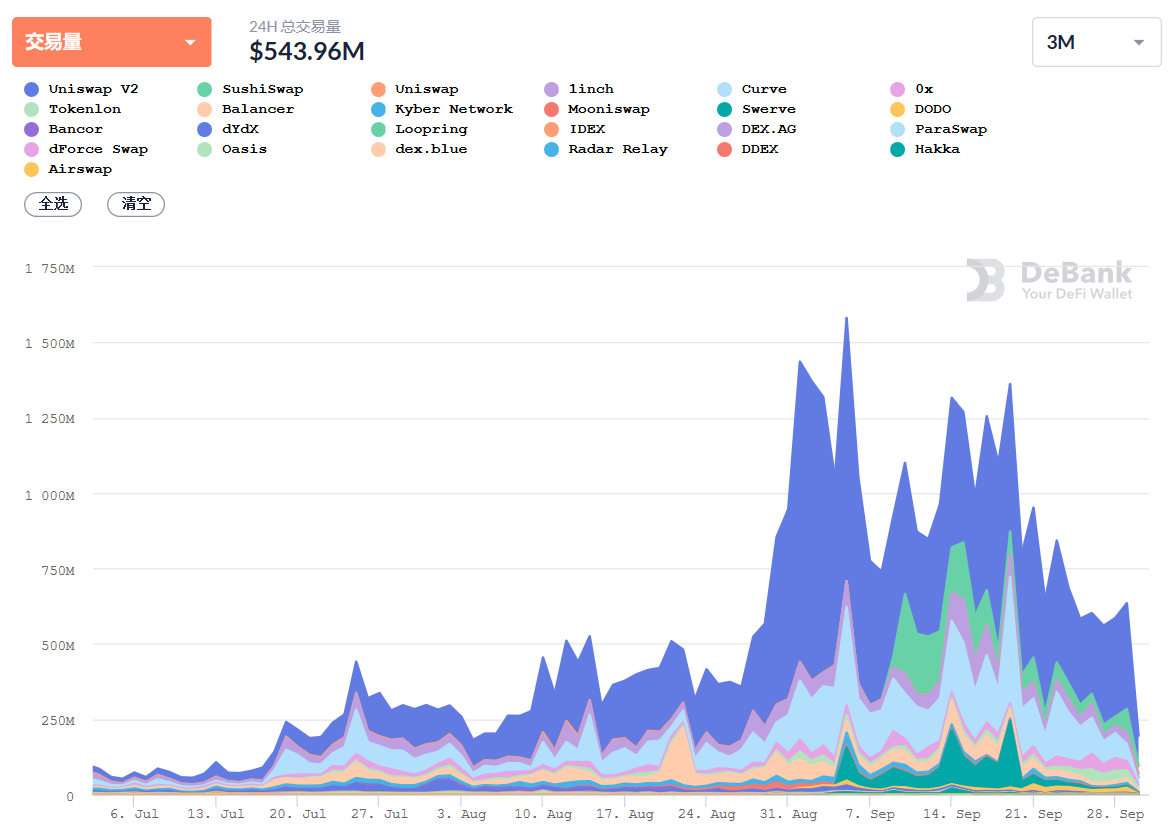Click DODO legend color dot
This screenshot has width=1171, height=836.
click(898, 109)
